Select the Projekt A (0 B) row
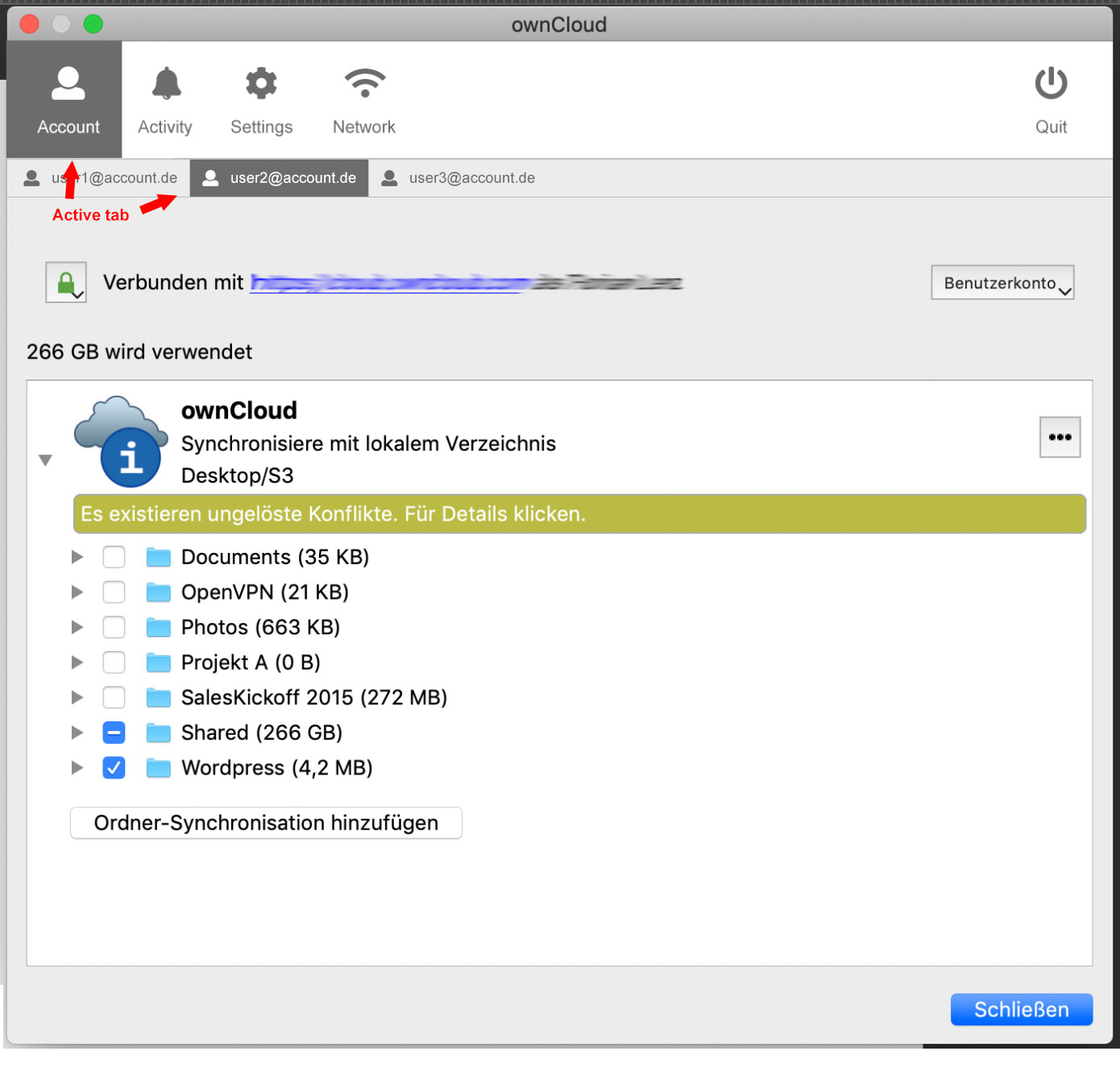 coord(251,663)
